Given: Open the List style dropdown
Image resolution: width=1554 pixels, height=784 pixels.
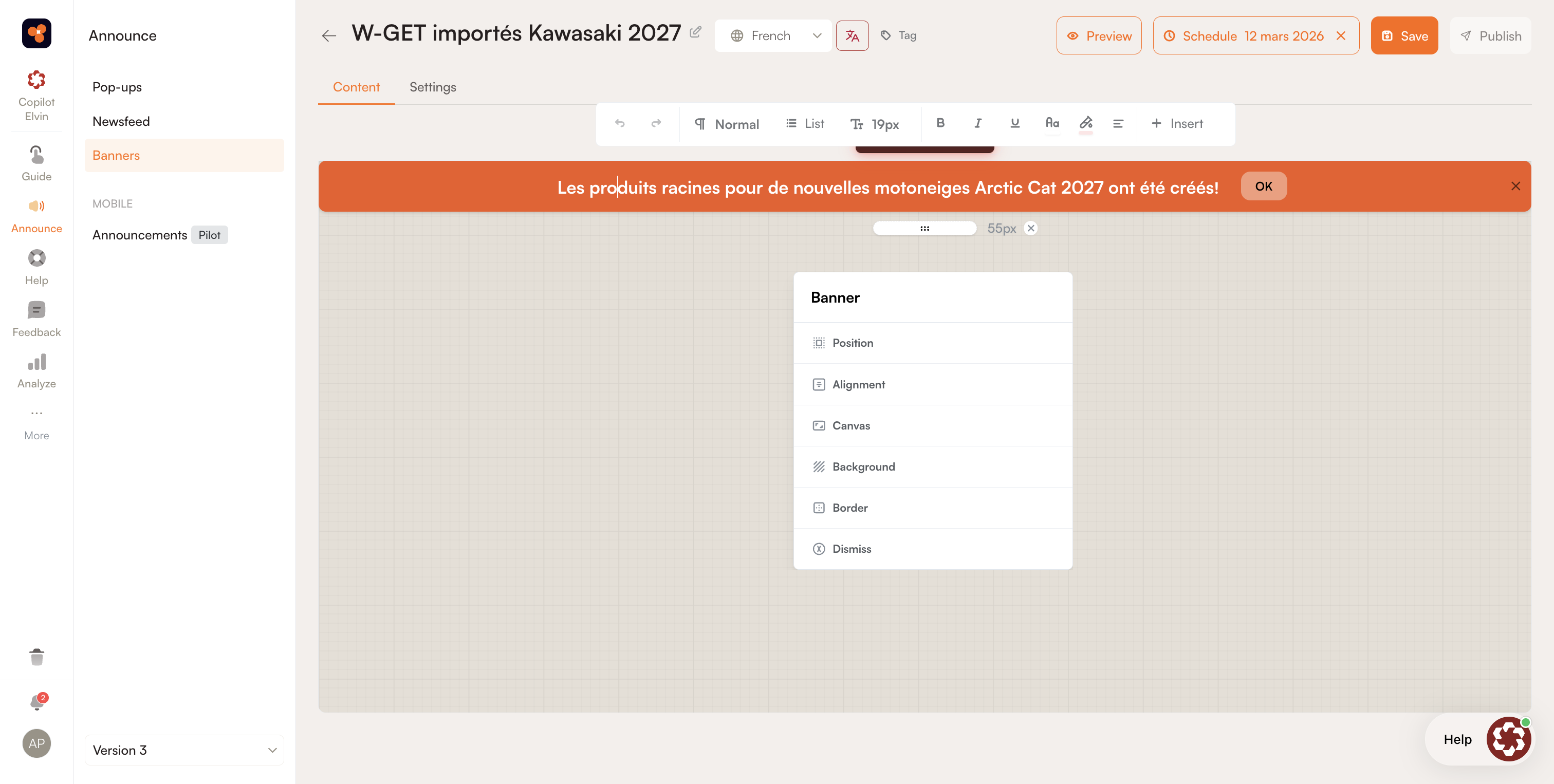Looking at the screenshot, I should [x=805, y=124].
